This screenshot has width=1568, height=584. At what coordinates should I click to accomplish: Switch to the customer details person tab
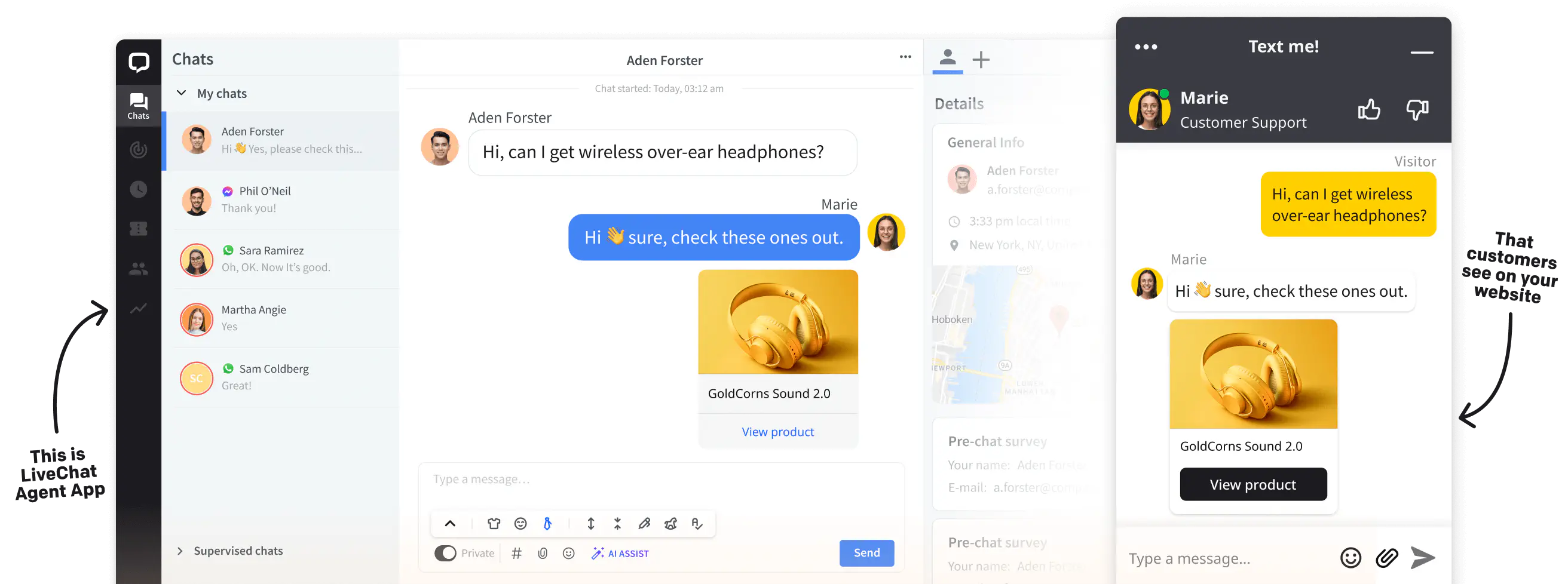(947, 59)
